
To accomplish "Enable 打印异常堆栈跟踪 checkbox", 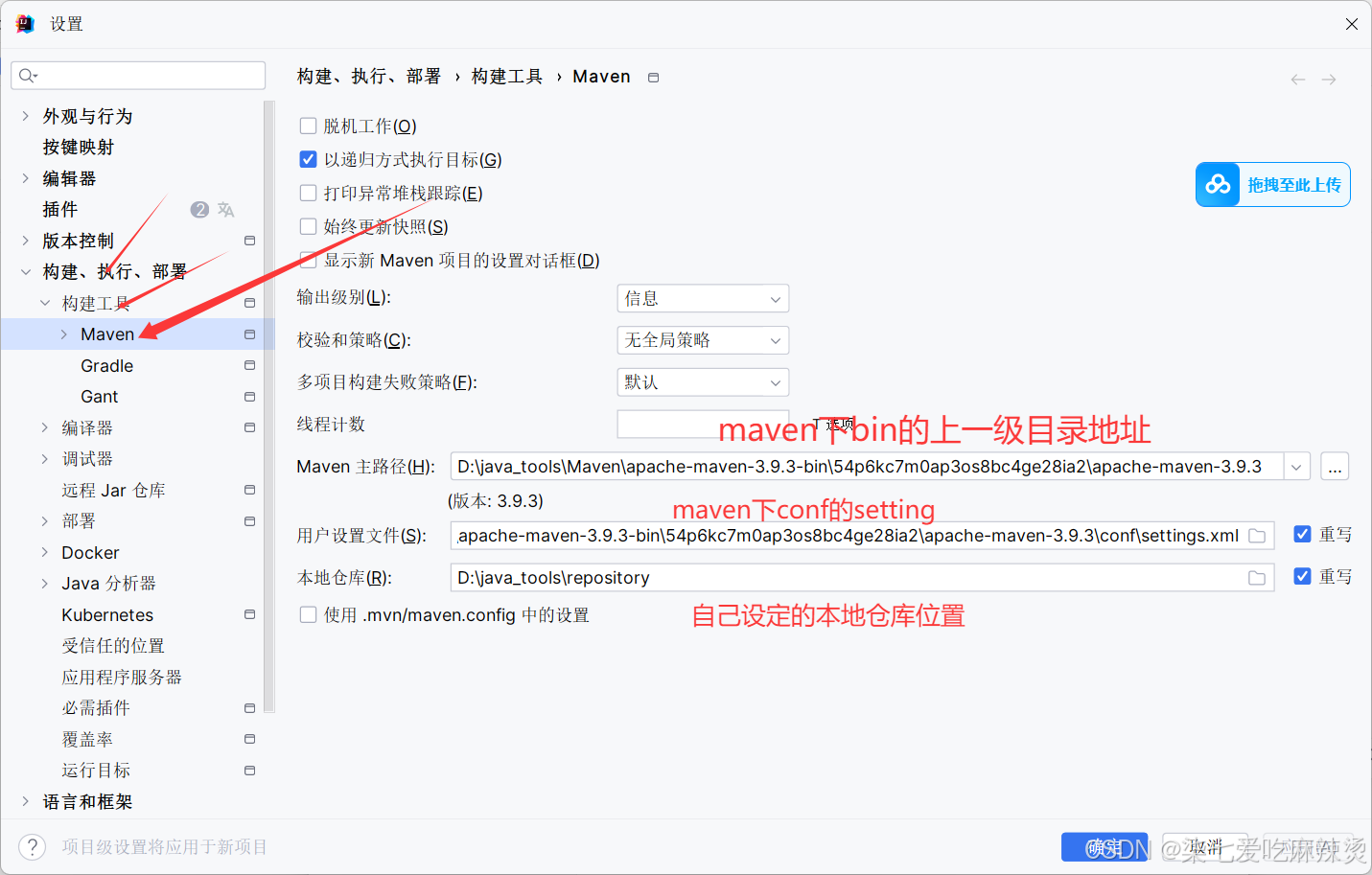I will [x=308, y=193].
